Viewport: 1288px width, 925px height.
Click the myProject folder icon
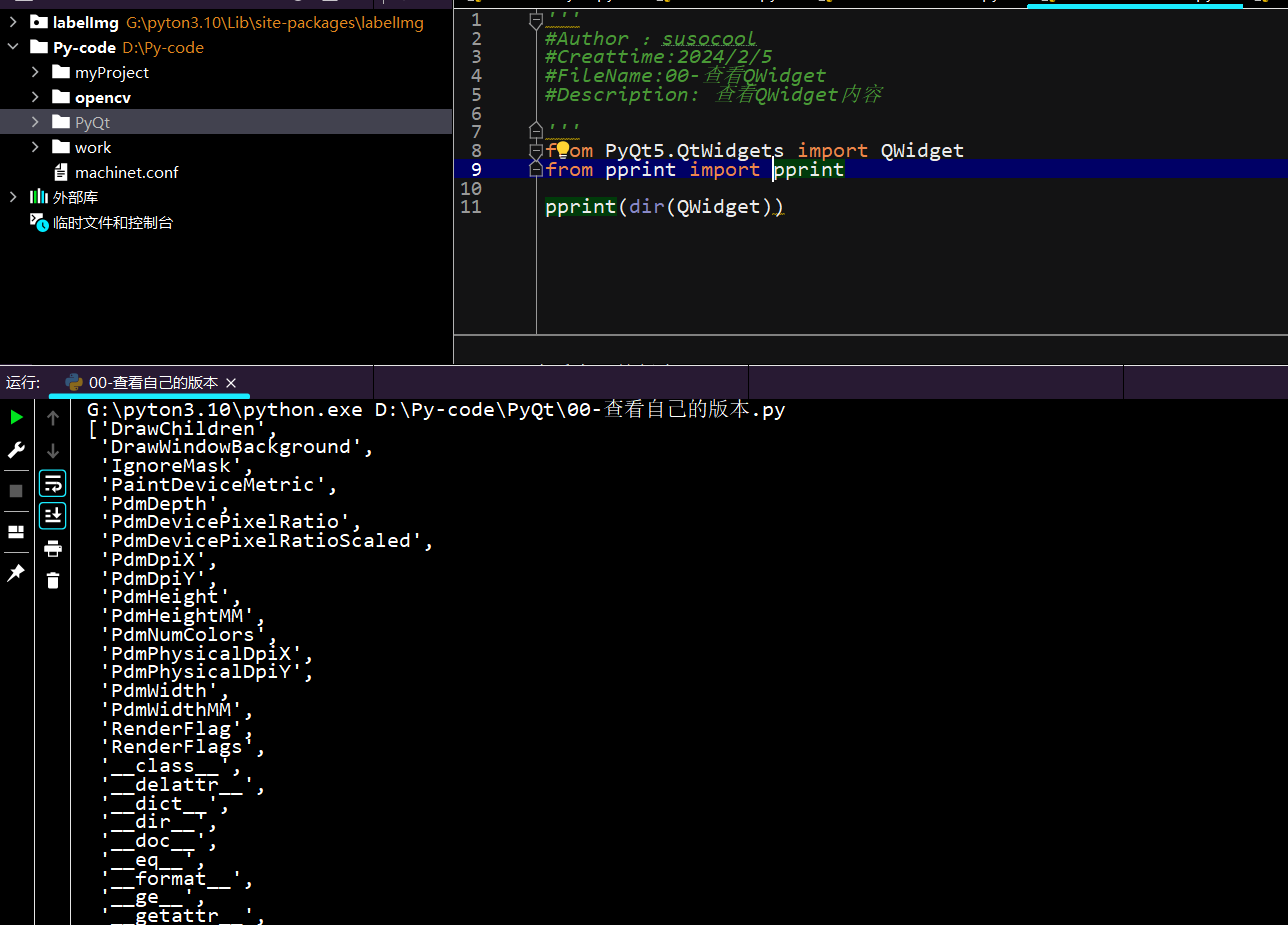60,72
